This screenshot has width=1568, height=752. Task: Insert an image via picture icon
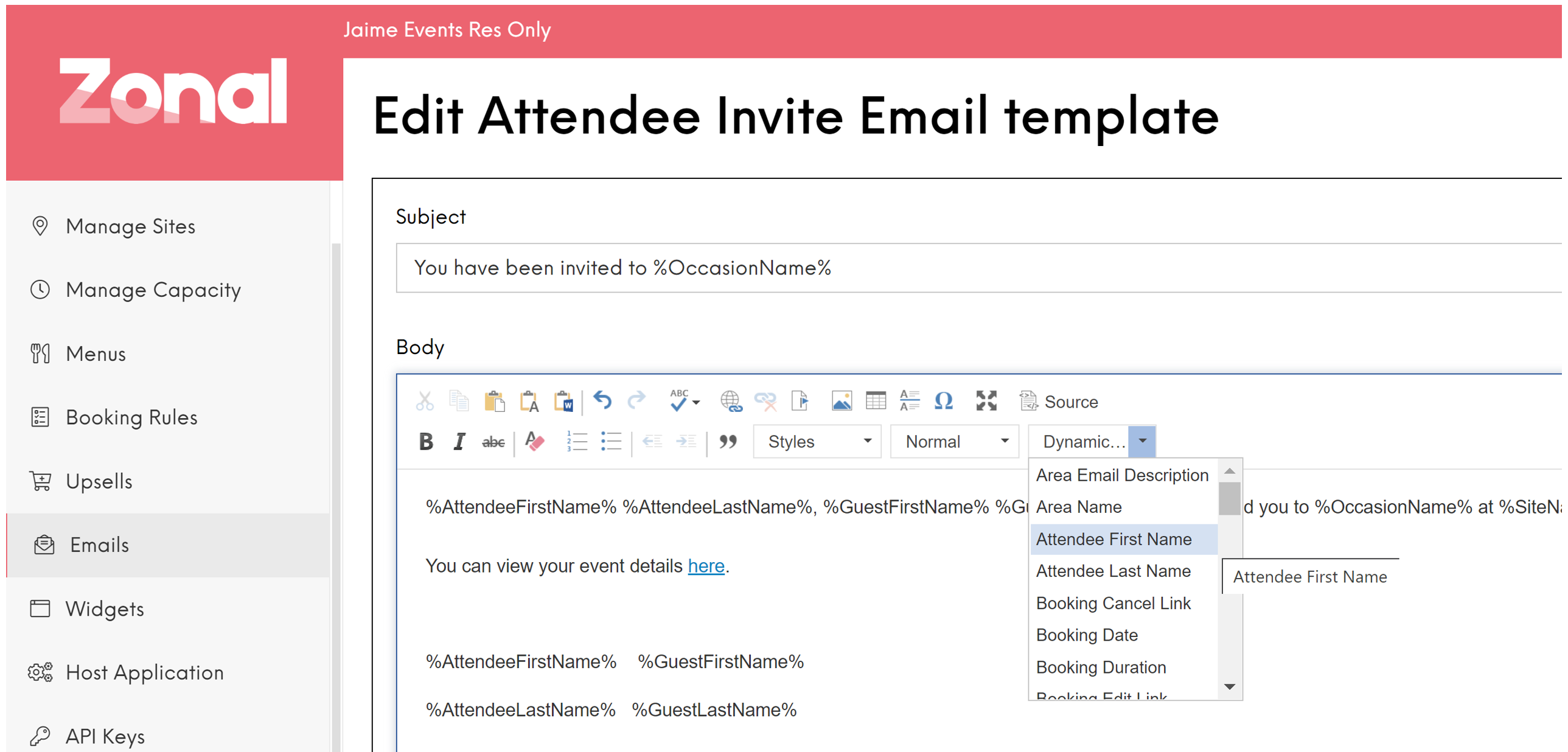(842, 402)
